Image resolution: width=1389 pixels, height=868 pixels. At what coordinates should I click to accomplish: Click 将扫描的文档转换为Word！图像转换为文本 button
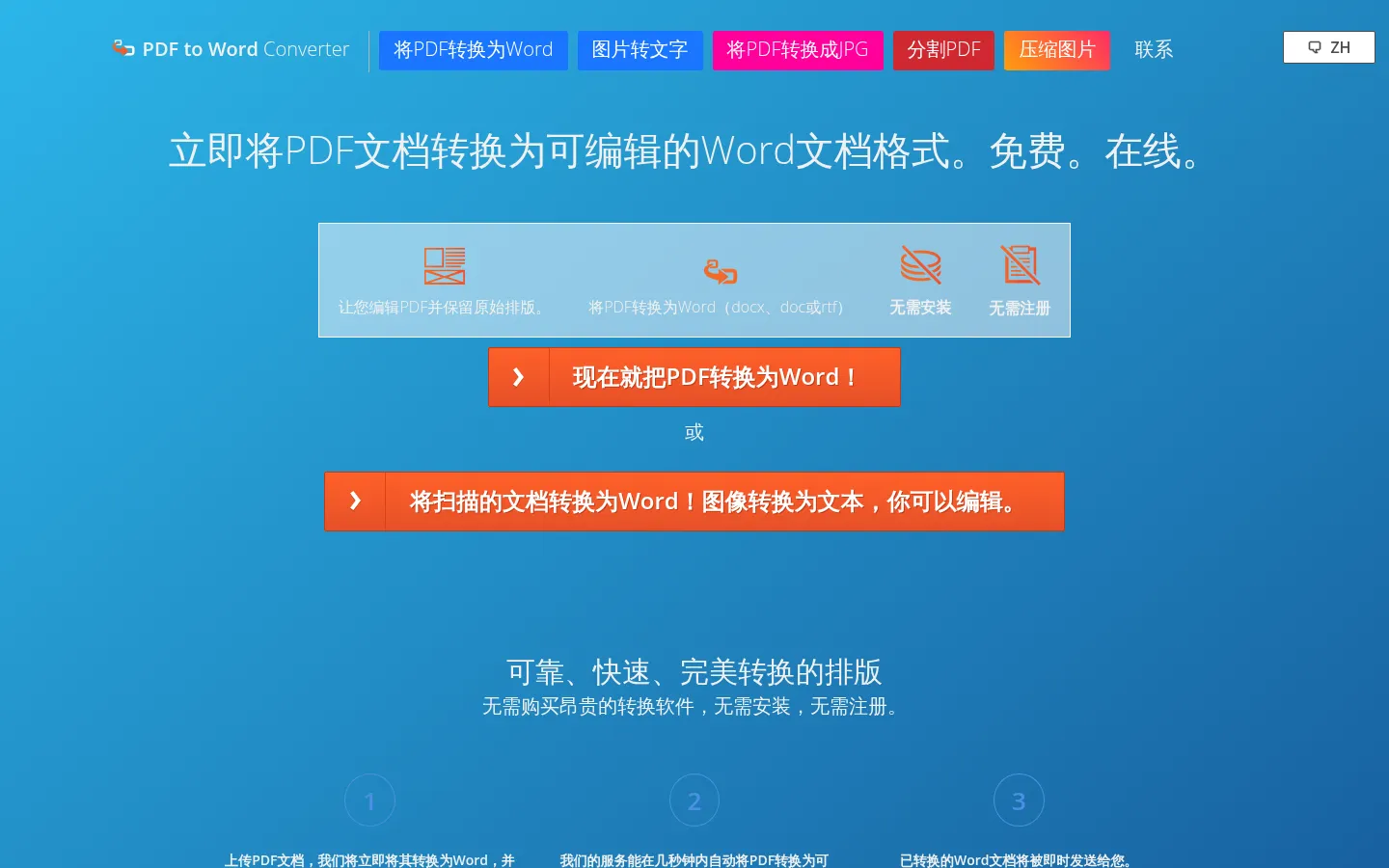click(694, 502)
